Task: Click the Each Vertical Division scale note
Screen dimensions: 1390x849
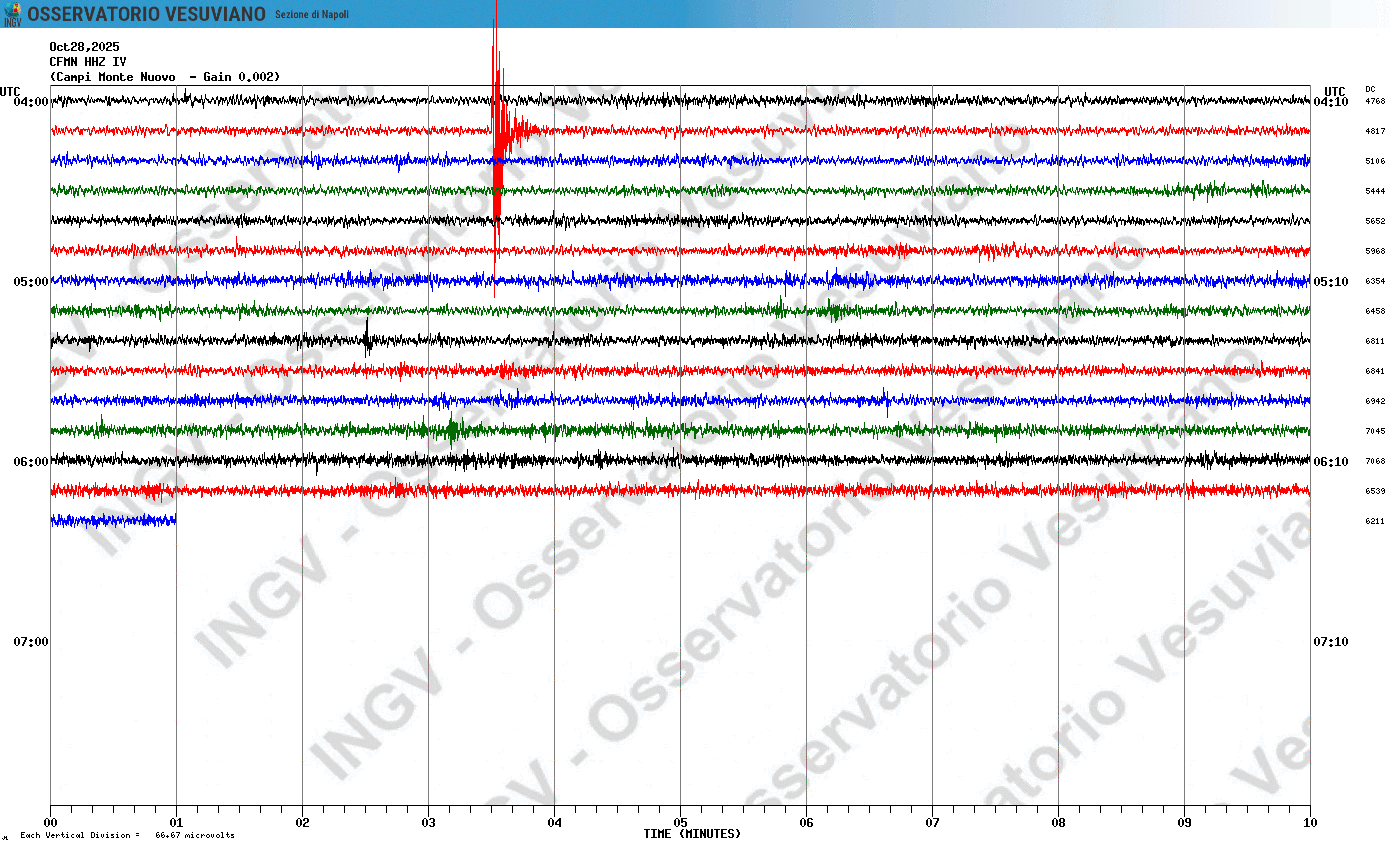Action: (x=127, y=835)
